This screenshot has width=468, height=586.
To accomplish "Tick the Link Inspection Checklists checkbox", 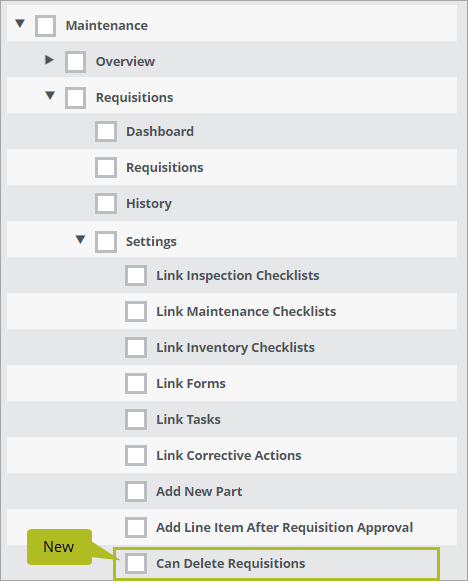I will tap(136, 276).
